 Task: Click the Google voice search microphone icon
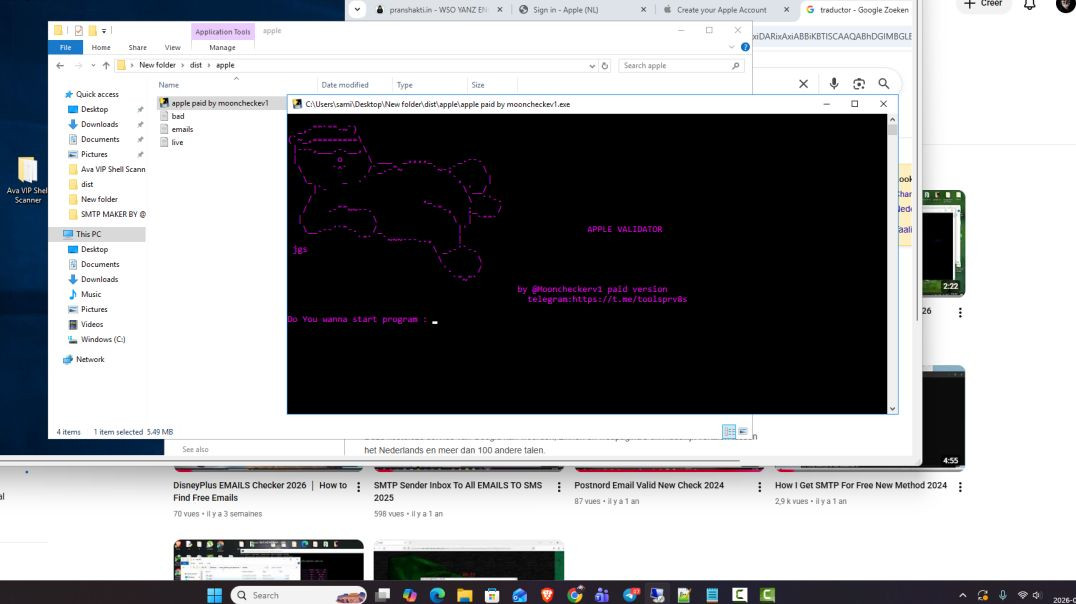tap(834, 84)
